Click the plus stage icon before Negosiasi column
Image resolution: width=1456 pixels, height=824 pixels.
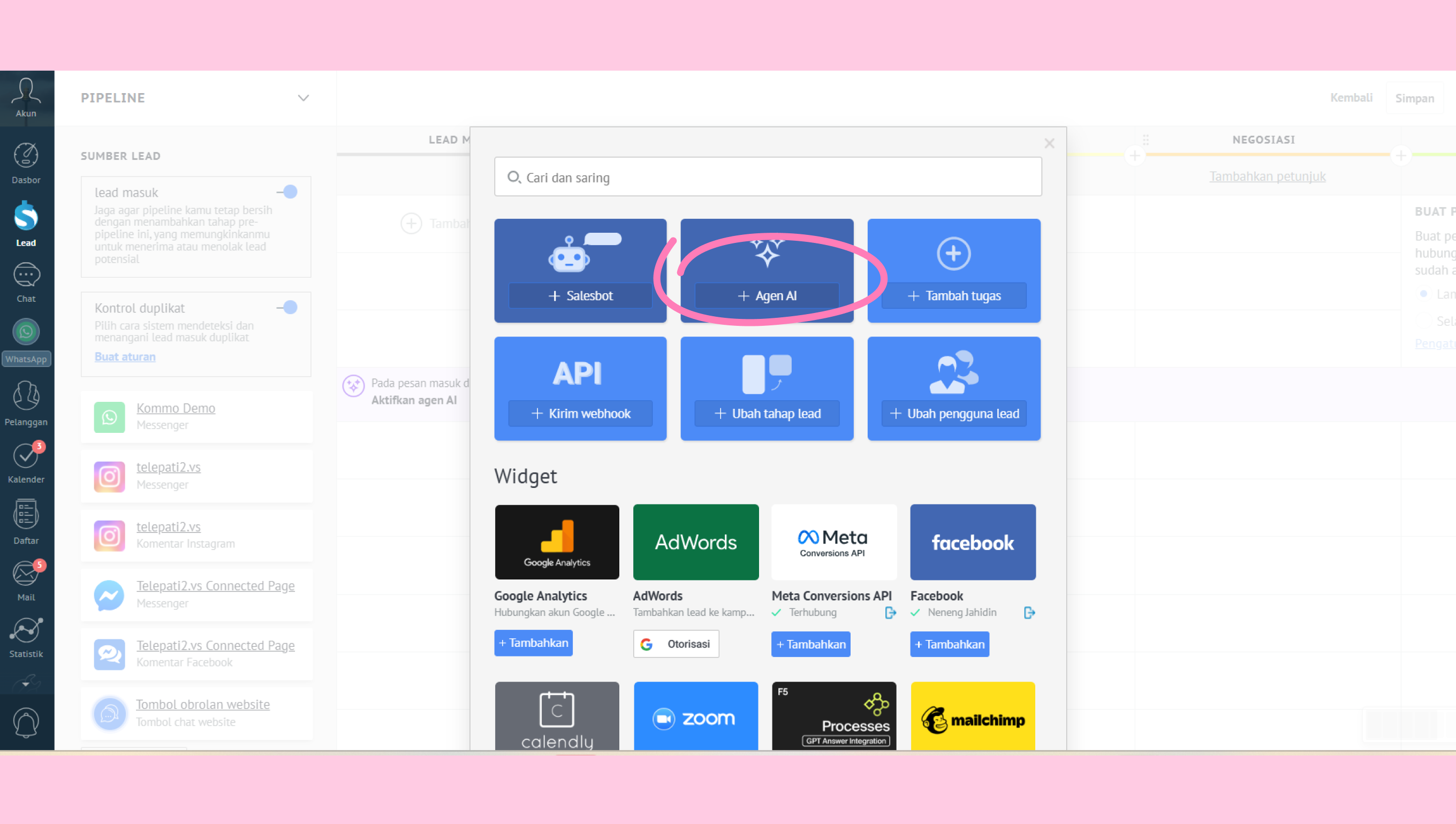[1134, 155]
